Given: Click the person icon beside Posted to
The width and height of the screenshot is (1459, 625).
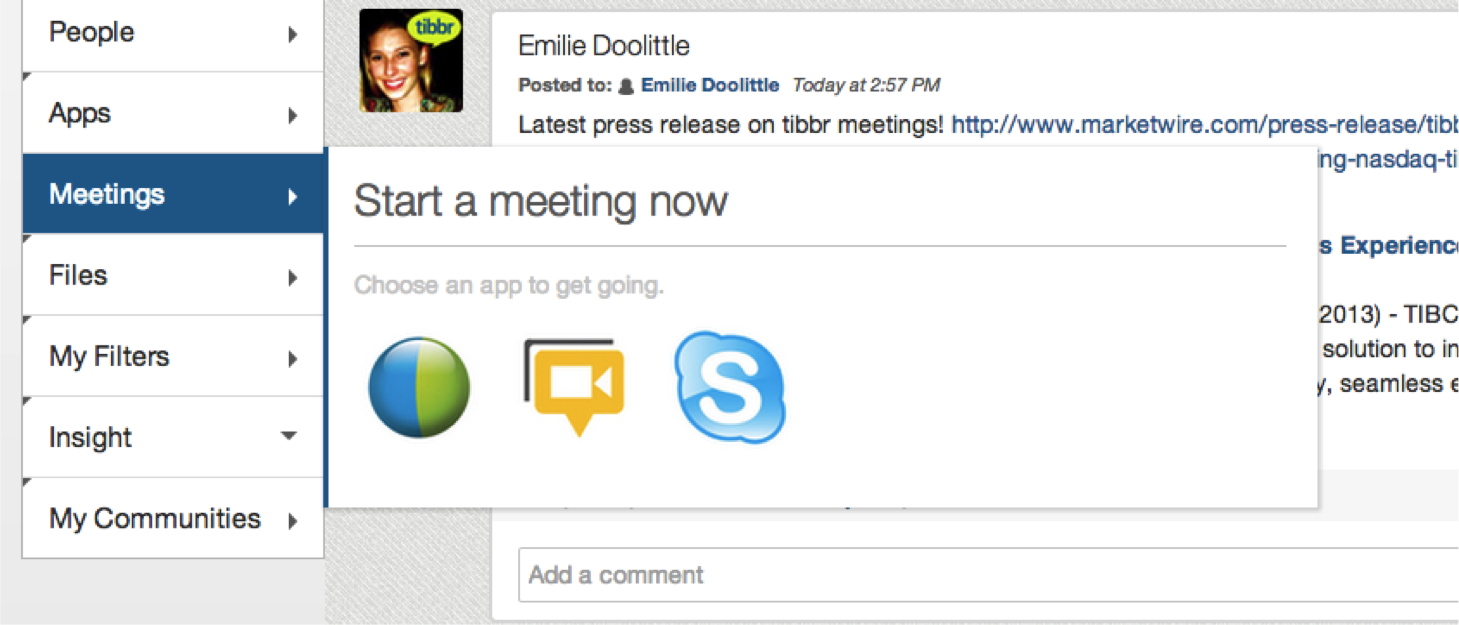Looking at the screenshot, I should (x=626, y=86).
